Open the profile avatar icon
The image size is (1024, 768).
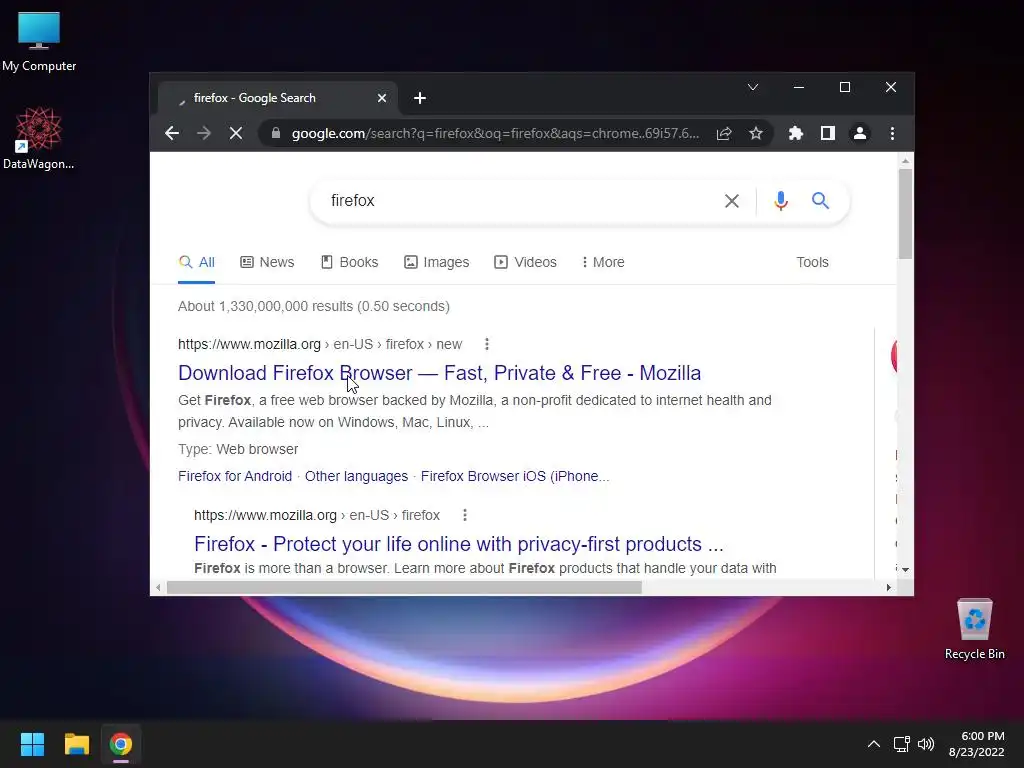coord(860,133)
